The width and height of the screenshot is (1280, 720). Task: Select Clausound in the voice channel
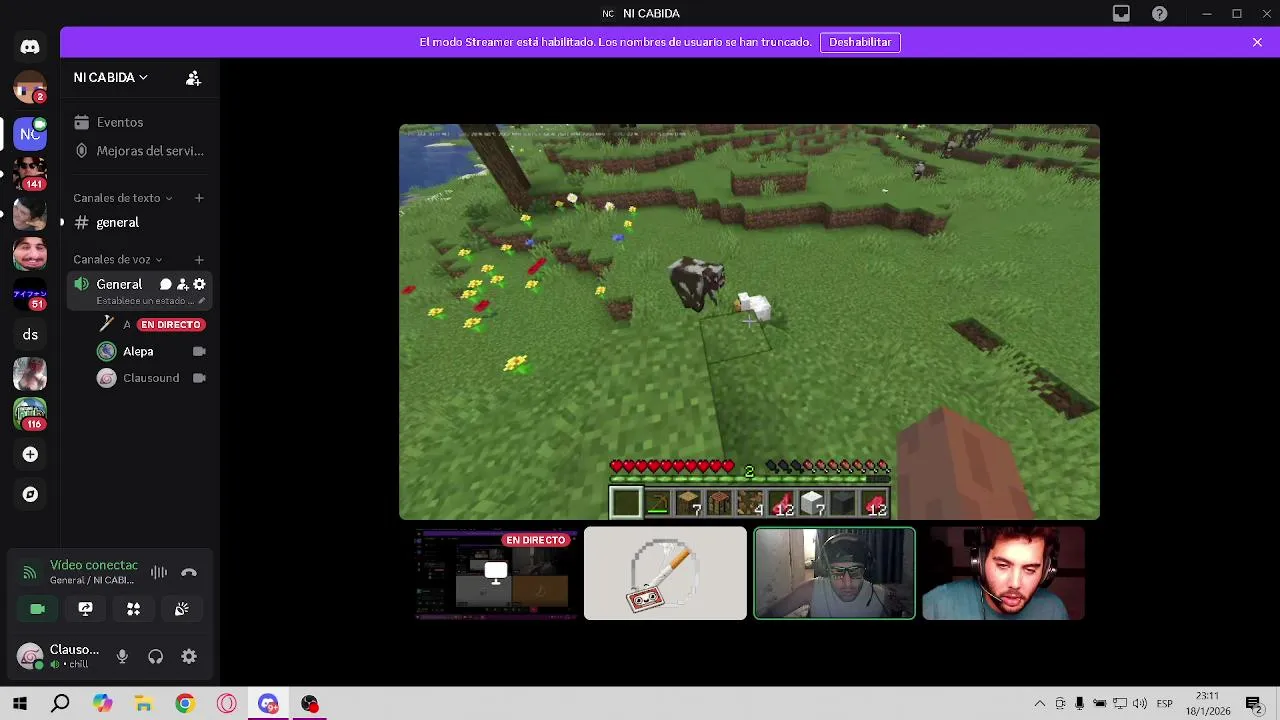(x=150, y=378)
